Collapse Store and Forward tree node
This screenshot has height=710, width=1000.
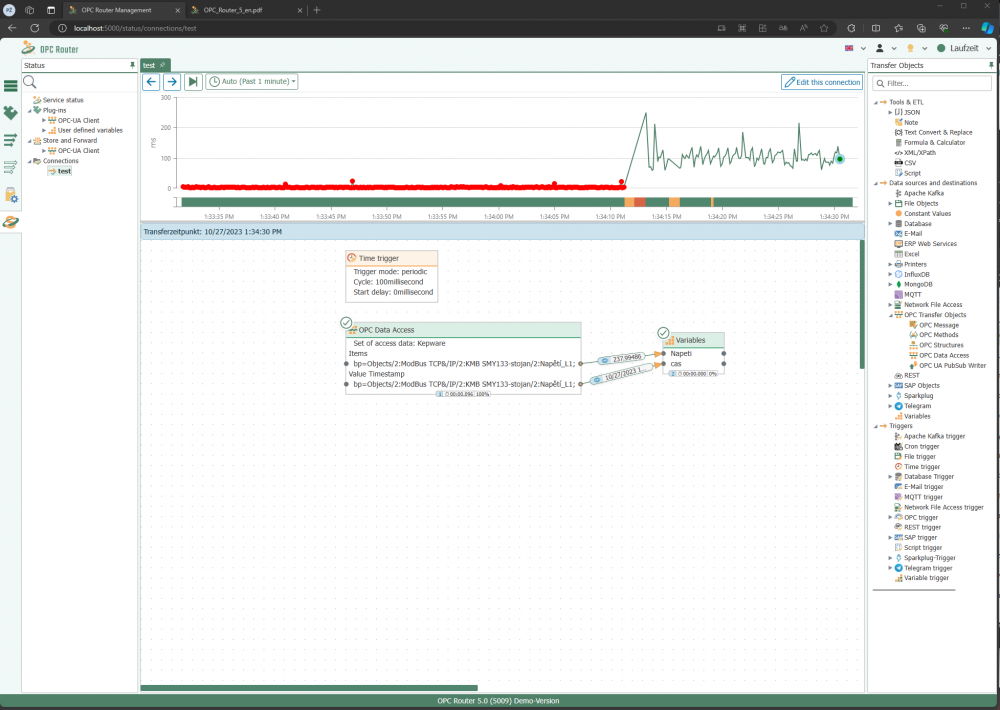click(29, 141)
